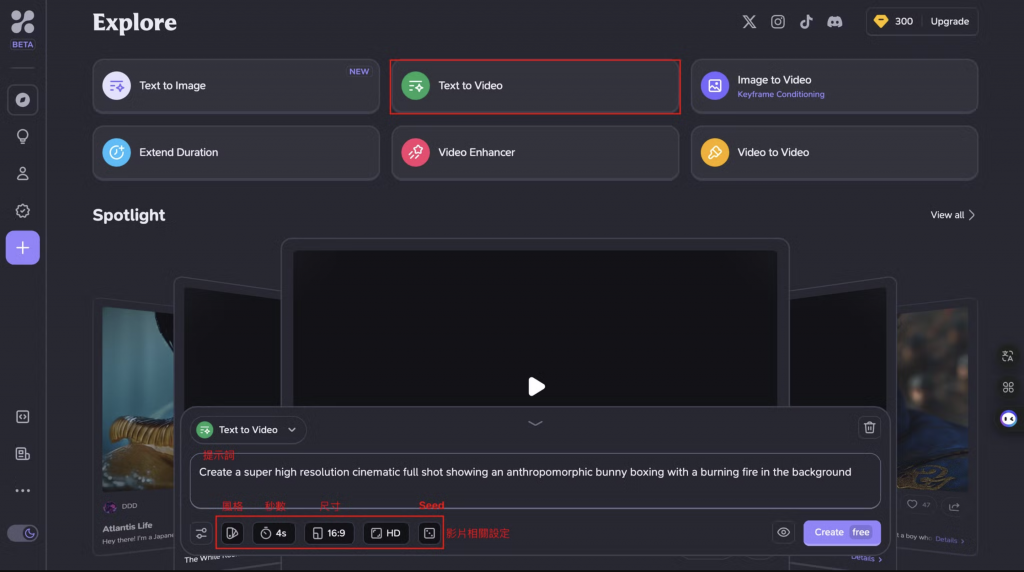Play the Spotlight center video
Screen dimensions: 1024x572
536,387
